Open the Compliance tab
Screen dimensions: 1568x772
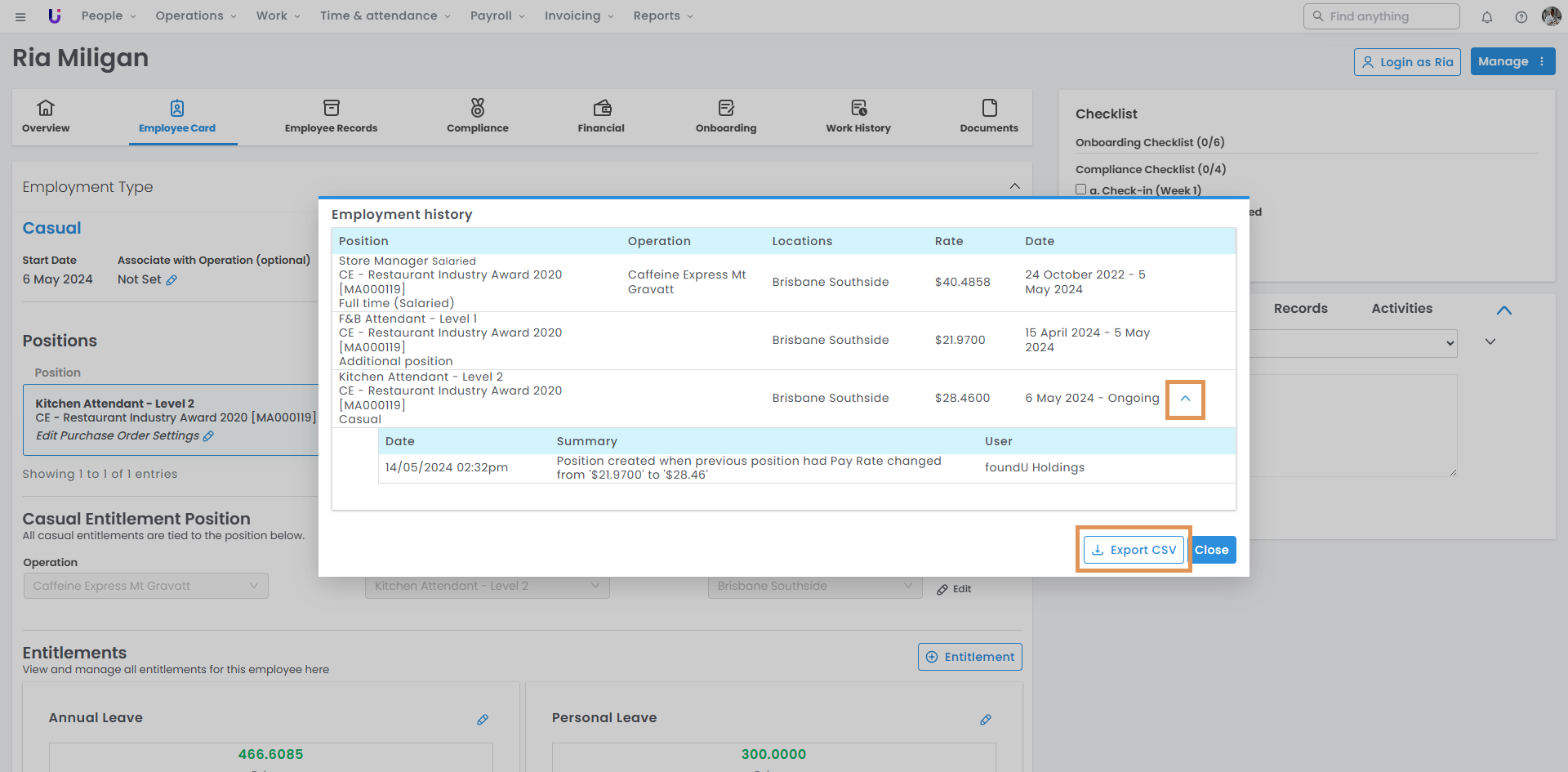[477, 116]
